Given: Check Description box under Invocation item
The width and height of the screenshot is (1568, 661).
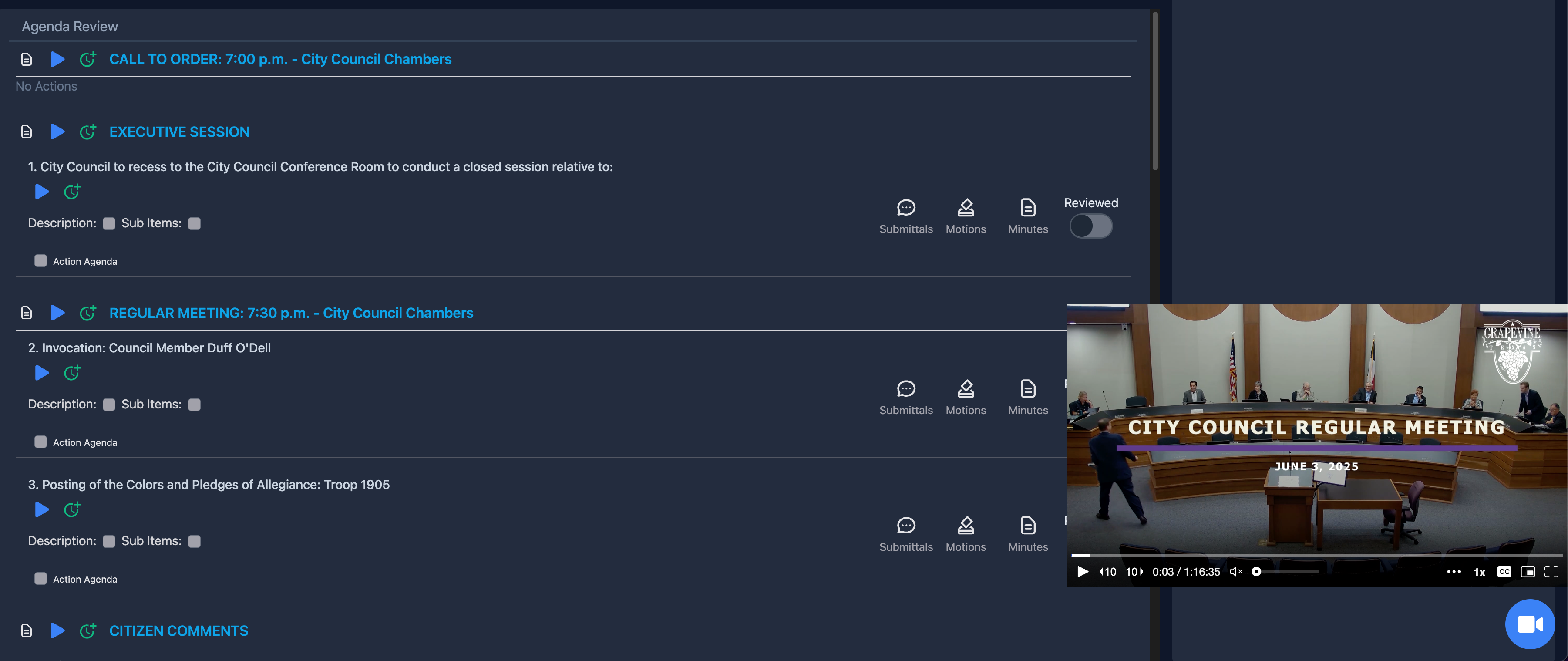Looking at the screenshot, I should click(x=109, y=405).
